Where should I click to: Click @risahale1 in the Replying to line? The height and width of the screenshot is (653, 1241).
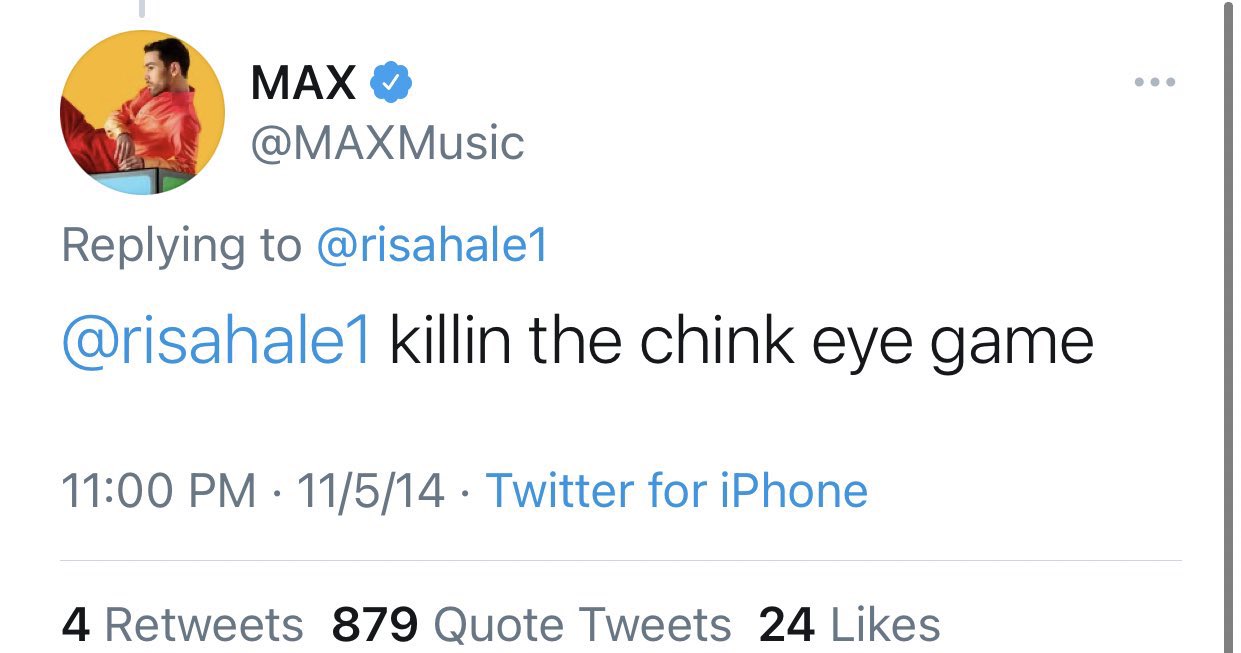(x=432, y=245)
